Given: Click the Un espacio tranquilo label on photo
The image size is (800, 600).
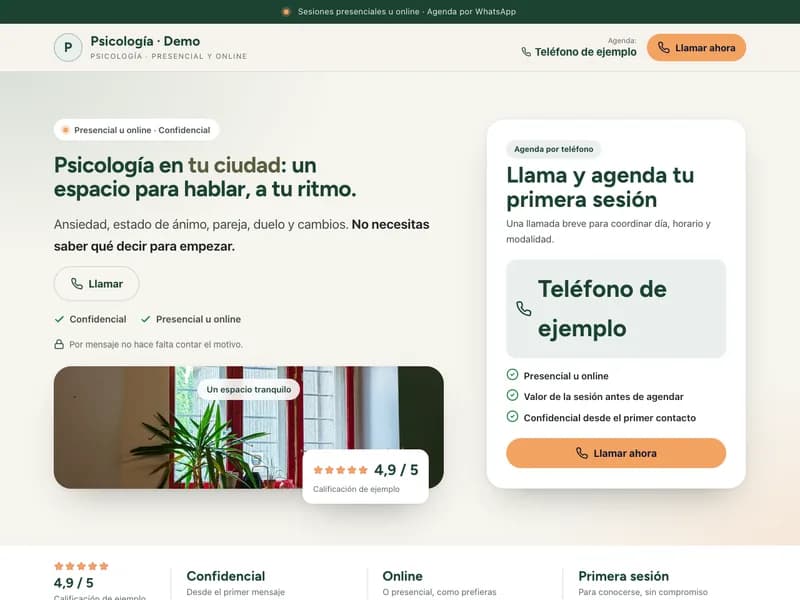Looking at the screenshot, I should [248, 389].
